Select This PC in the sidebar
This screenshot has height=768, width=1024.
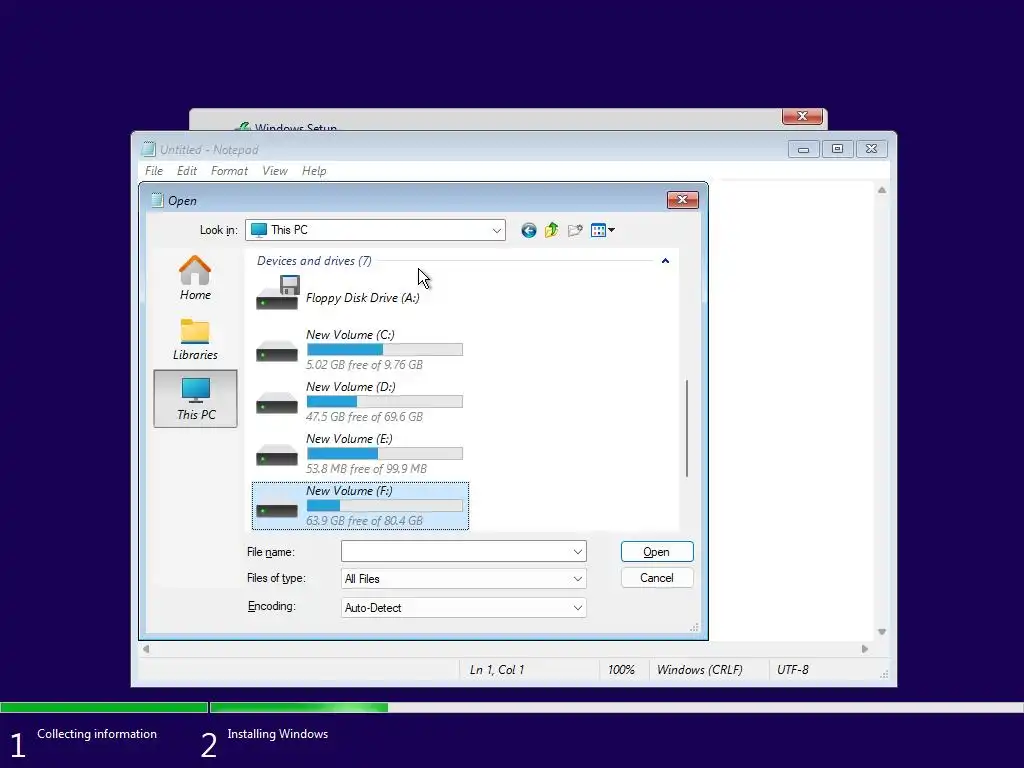pyautogui.click(x=195, y=398)
